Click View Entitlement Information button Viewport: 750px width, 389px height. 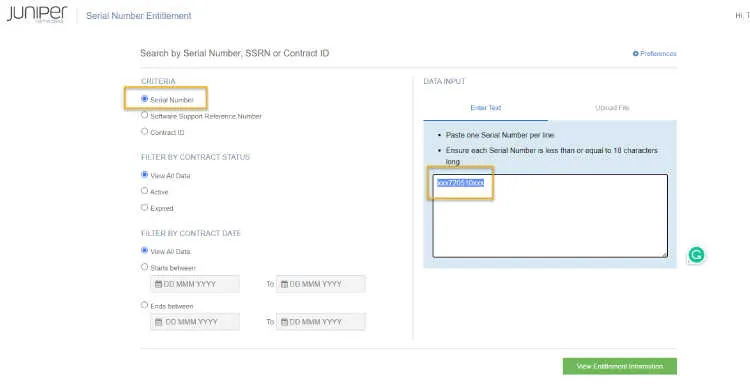(619, 367)
